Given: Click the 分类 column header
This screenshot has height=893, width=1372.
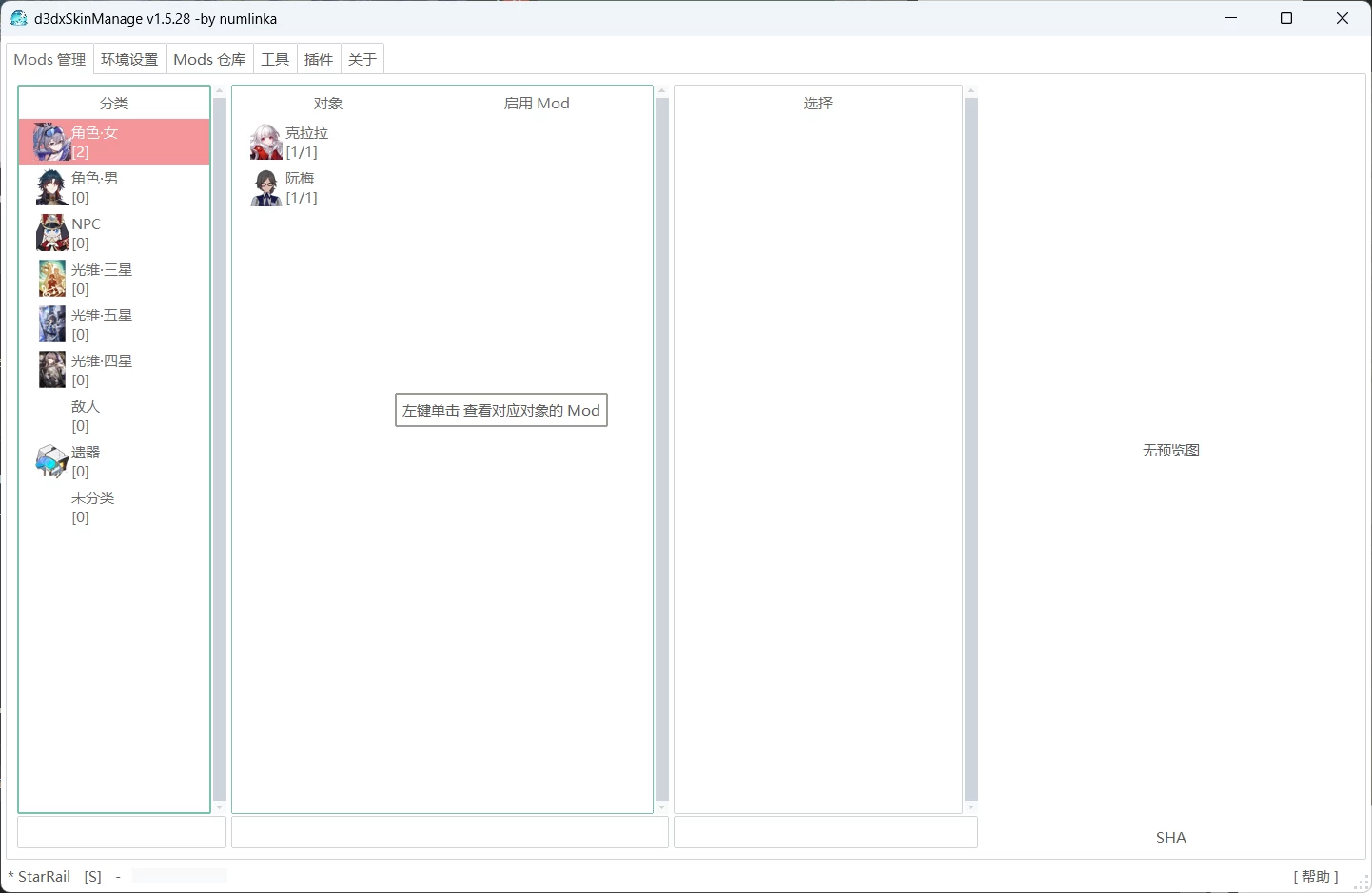Looking at the screenshot, I should pyautogui.click(x=114, y=103).
